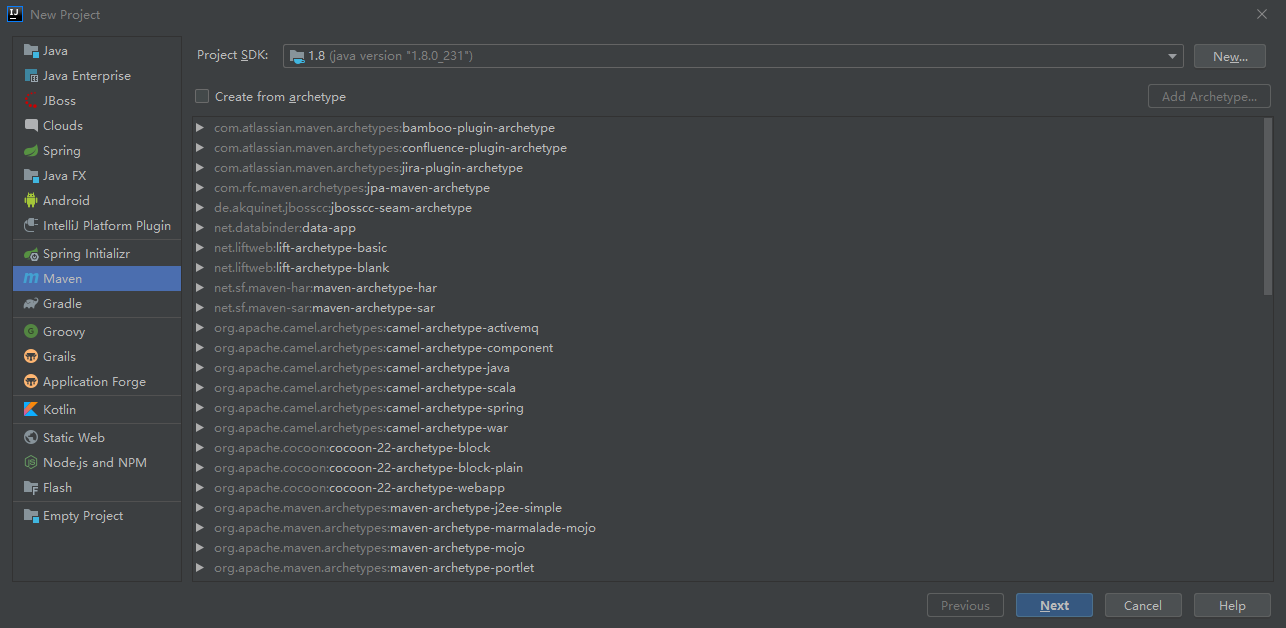Click the Node.js and NPM icon
This screenshot has width=1286, height=628.
click(x=31, y=463)
